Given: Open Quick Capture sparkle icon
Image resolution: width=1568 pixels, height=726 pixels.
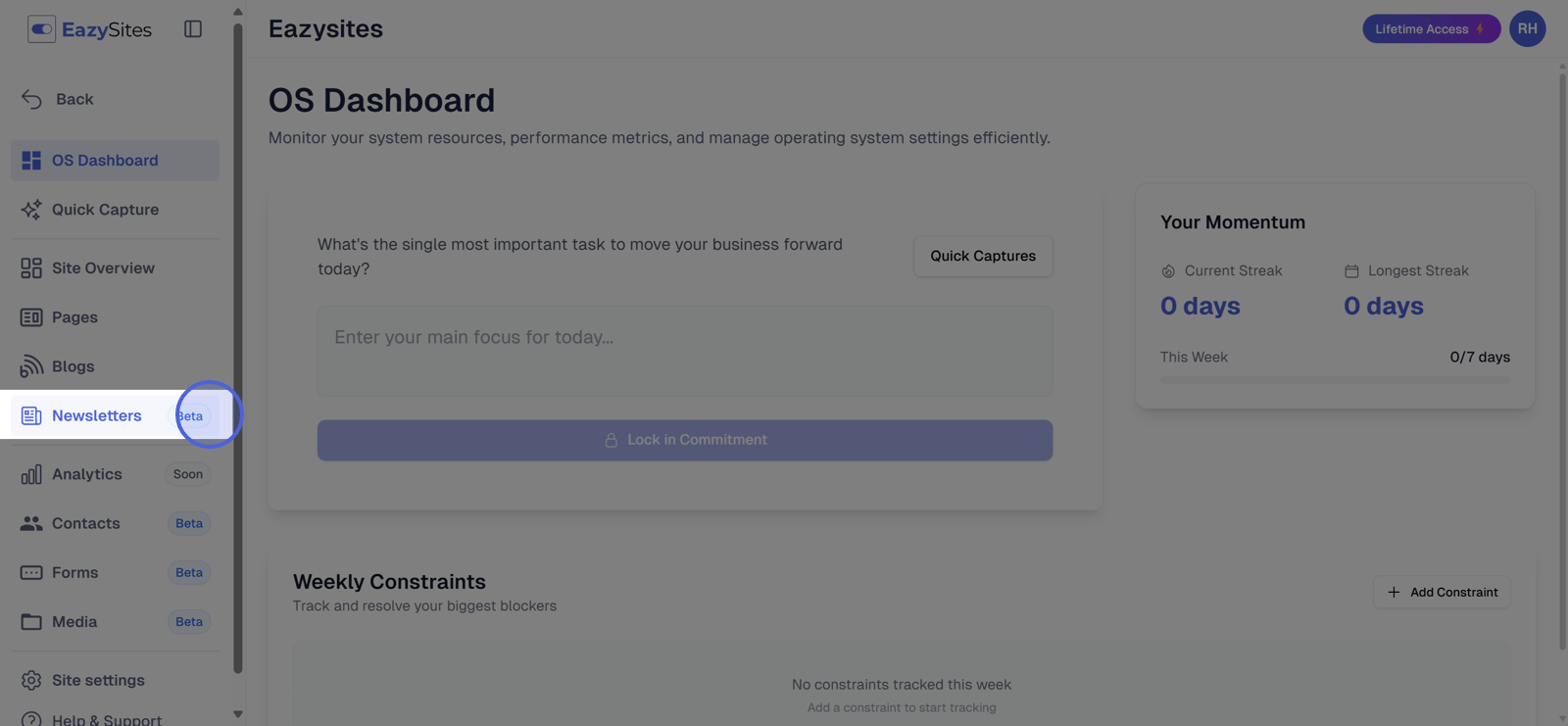Looking at the screenshot, I should pos(31,210).
